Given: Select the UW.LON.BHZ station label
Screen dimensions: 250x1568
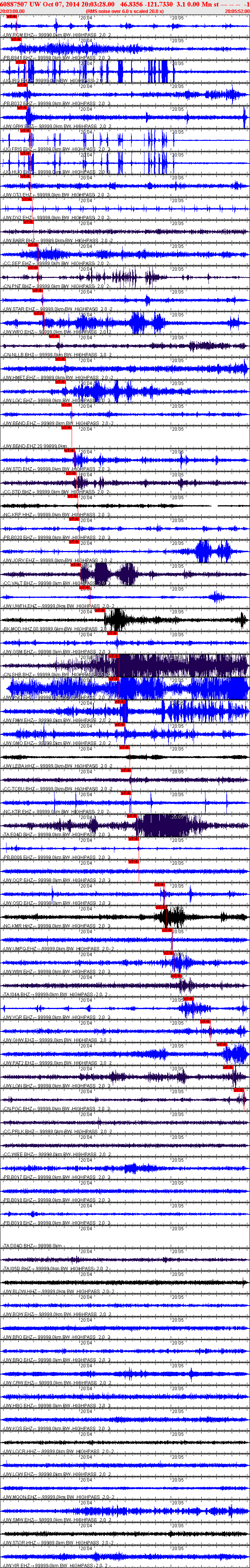Looking at the screenshot, I should pyautogui.click(x=57, y=1085).
